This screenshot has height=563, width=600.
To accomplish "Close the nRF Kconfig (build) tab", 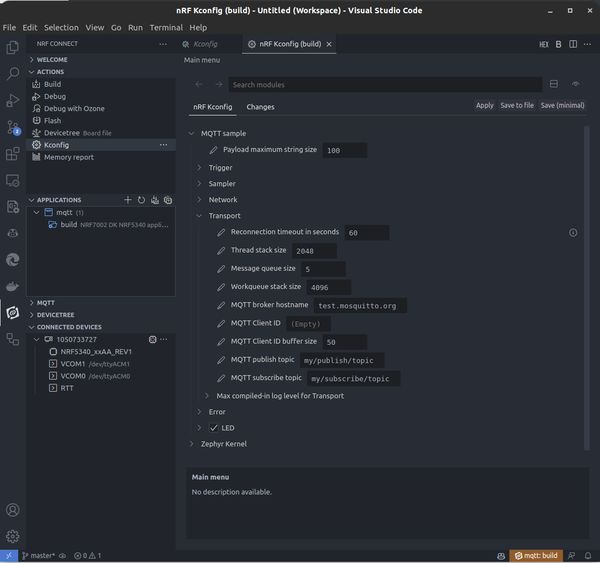I will pos(329,44).
